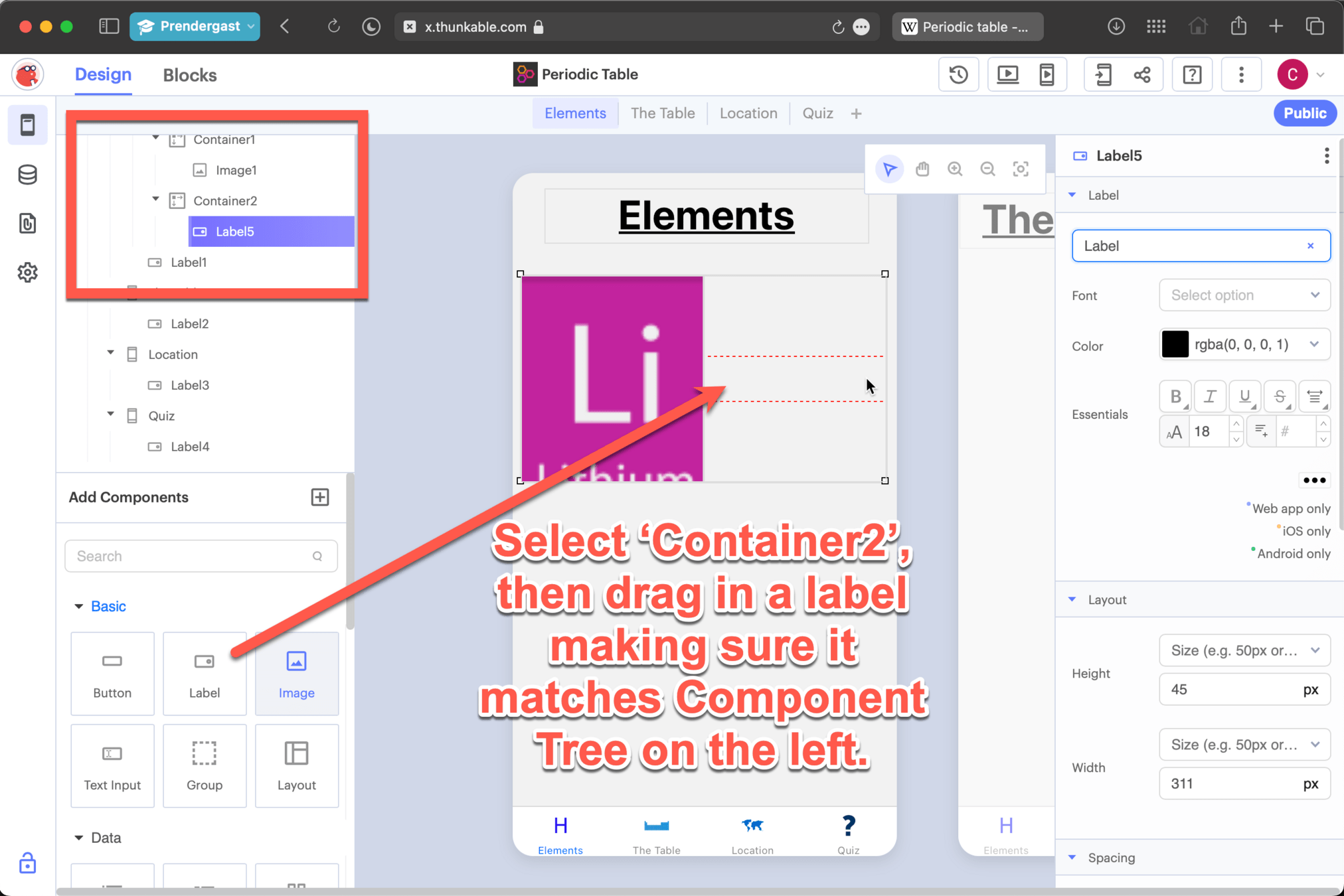
Task: Click the share project icon
Action: pyautogui.click(x=1142, y=74)
